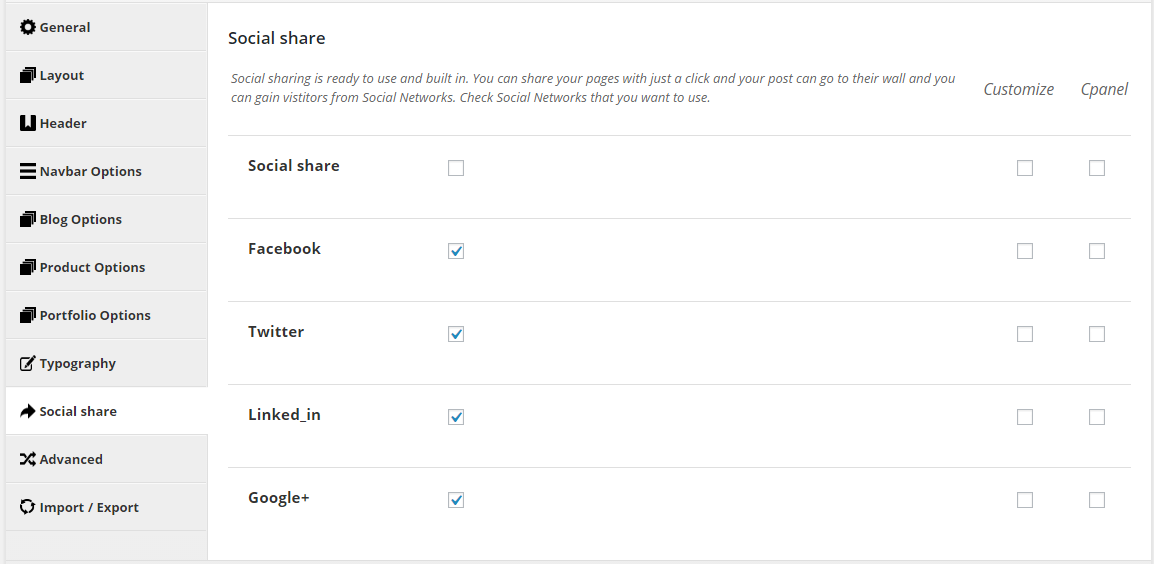
Task: Click the Social share arrow icon
Action: pyautogui.click(x=28, y=411)
